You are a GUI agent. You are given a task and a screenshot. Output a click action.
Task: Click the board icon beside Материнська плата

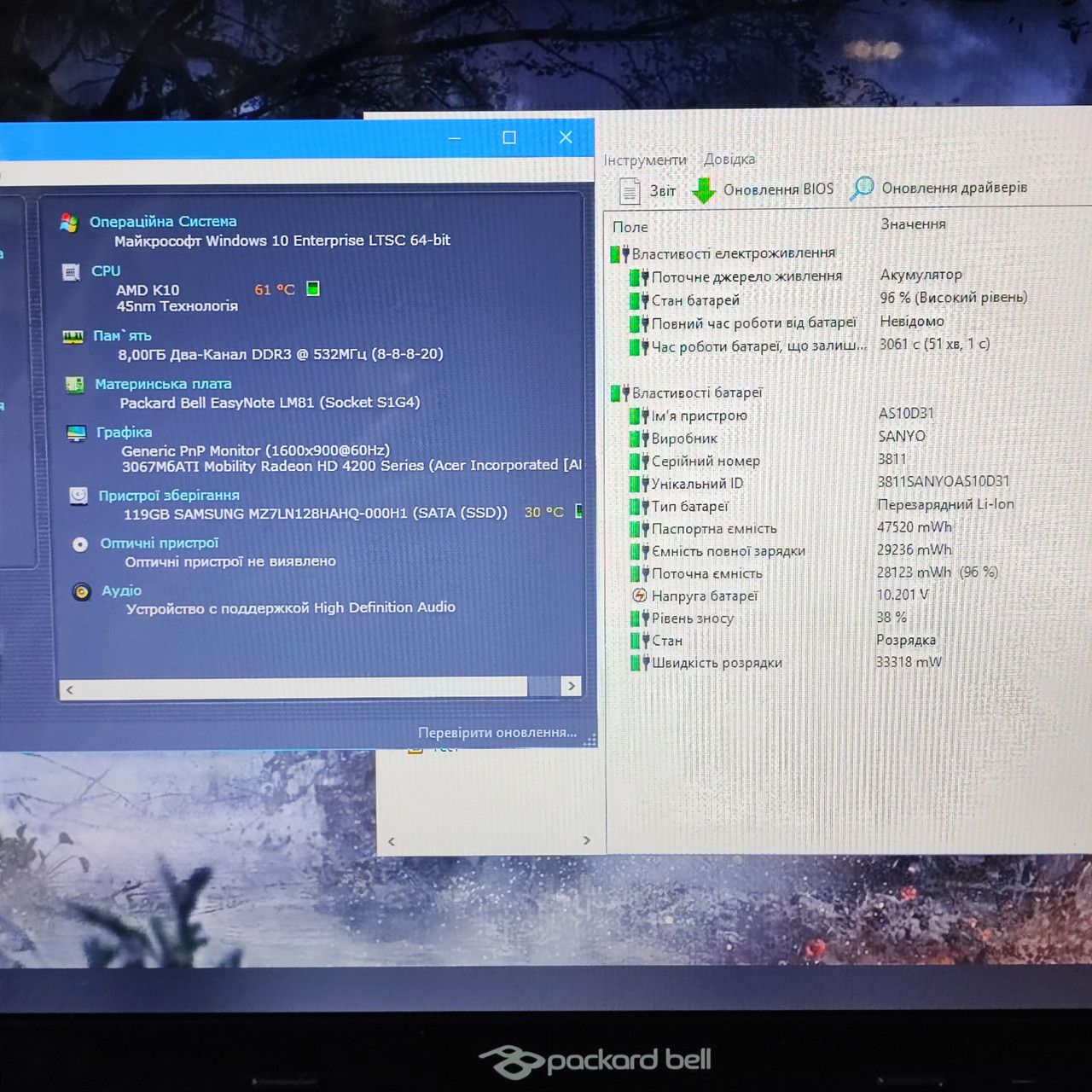click(x=75, y=385)
